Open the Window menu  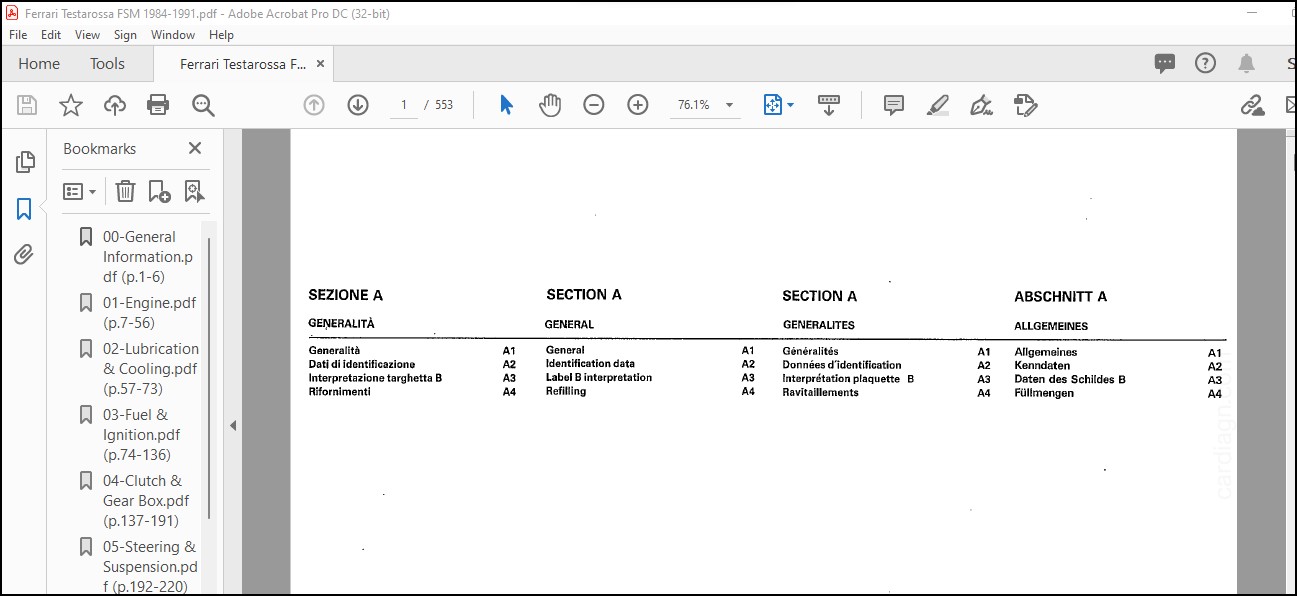tap(173, 34)
